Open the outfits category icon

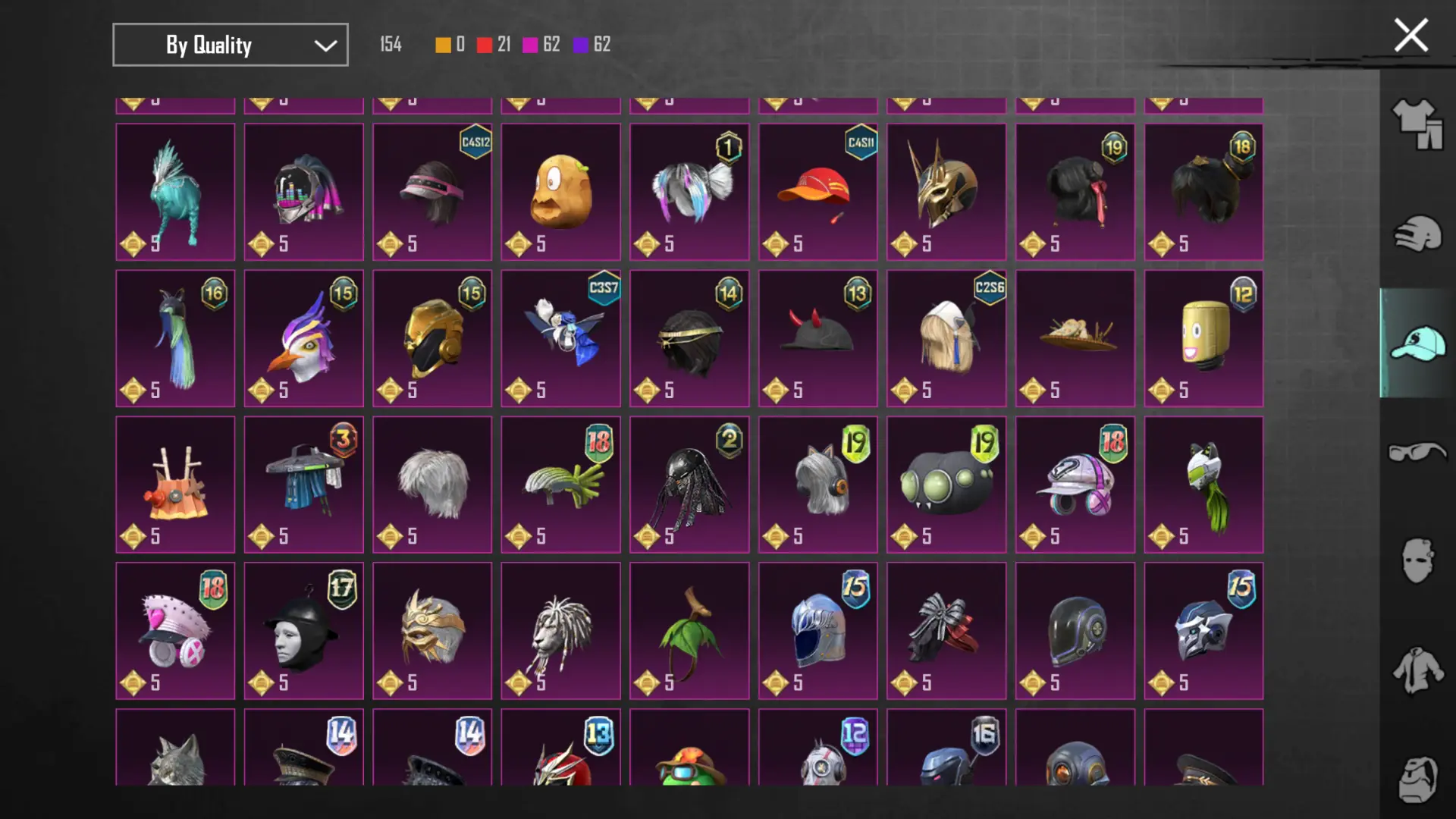tap(1417, 124)
